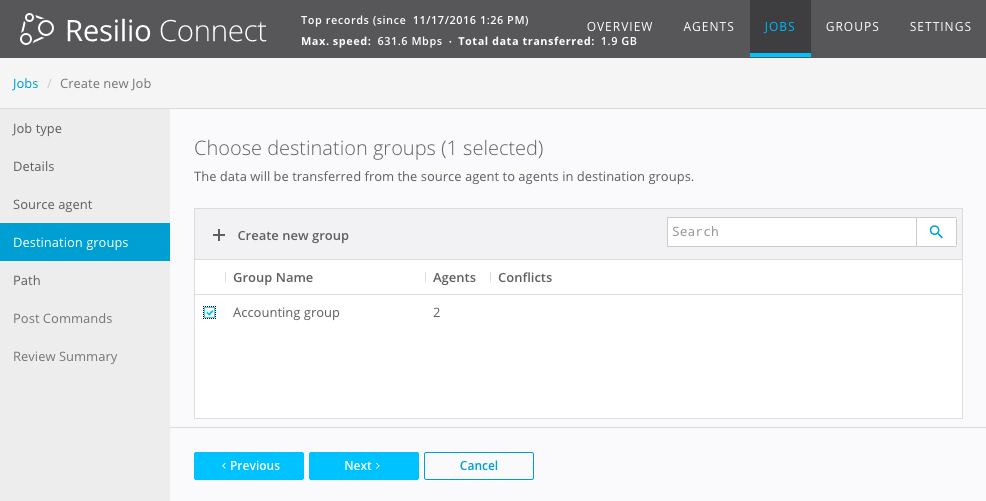The image size is (986, 501).
Task: Open the Overview tab
Action: [x=619, y=27]
